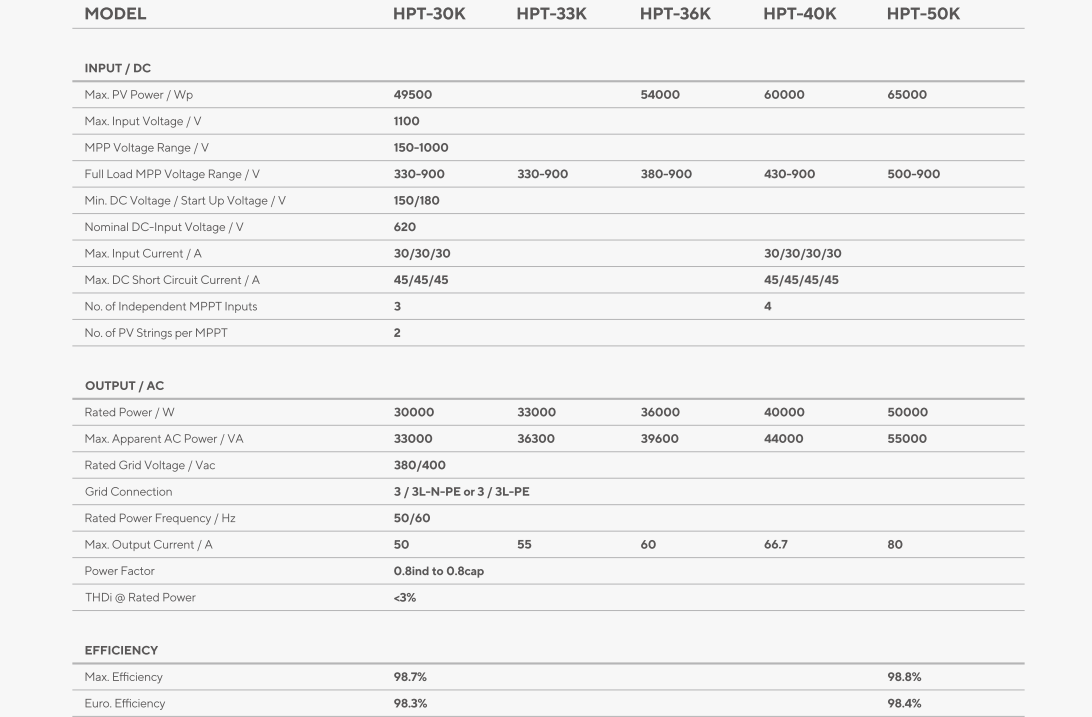Select the HPT-50K column header
Image resolution: width=1092 pixels, height=717 pixels.
[x=922, y=14]
